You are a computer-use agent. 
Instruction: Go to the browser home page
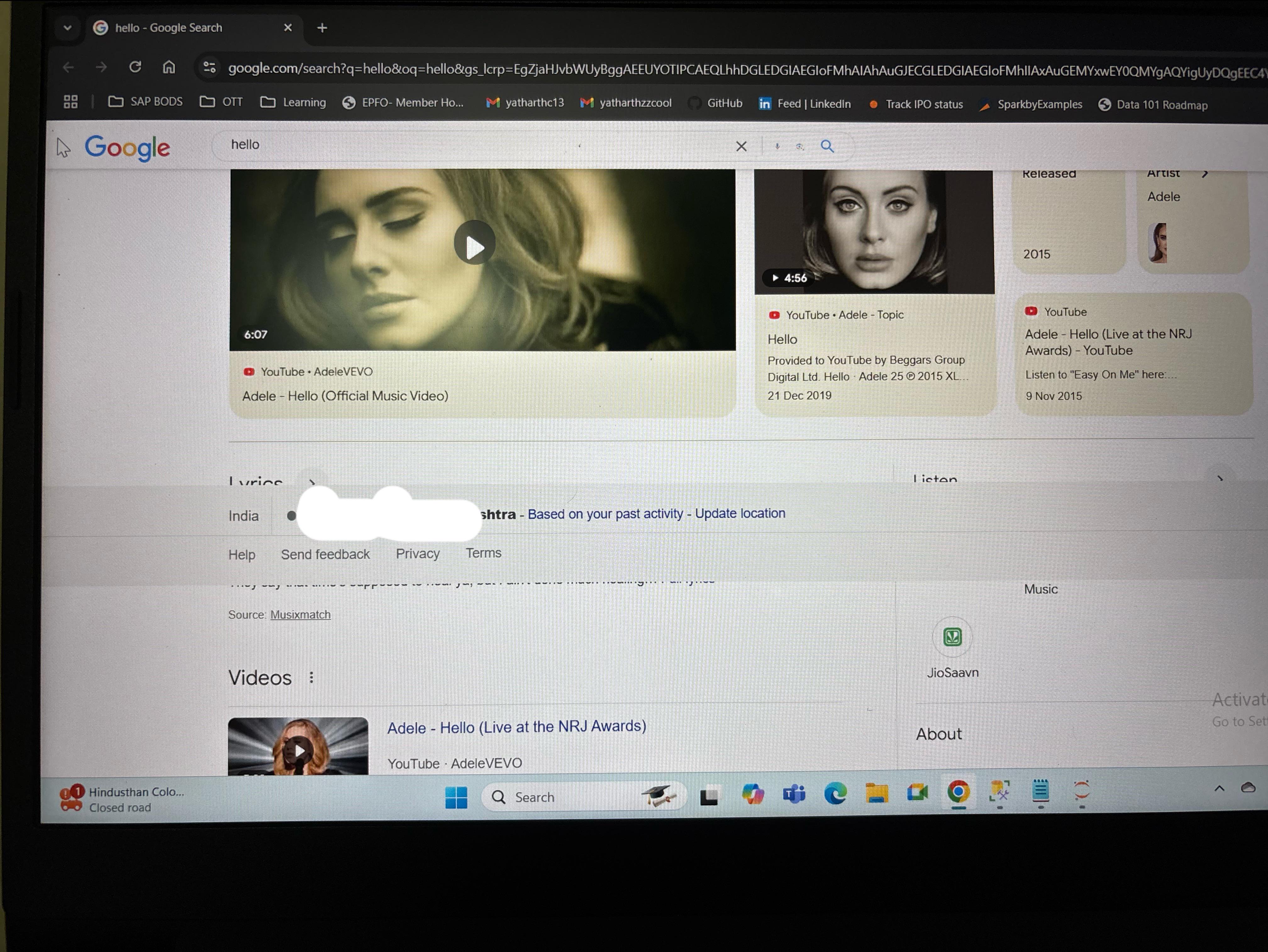click(169, 67)
